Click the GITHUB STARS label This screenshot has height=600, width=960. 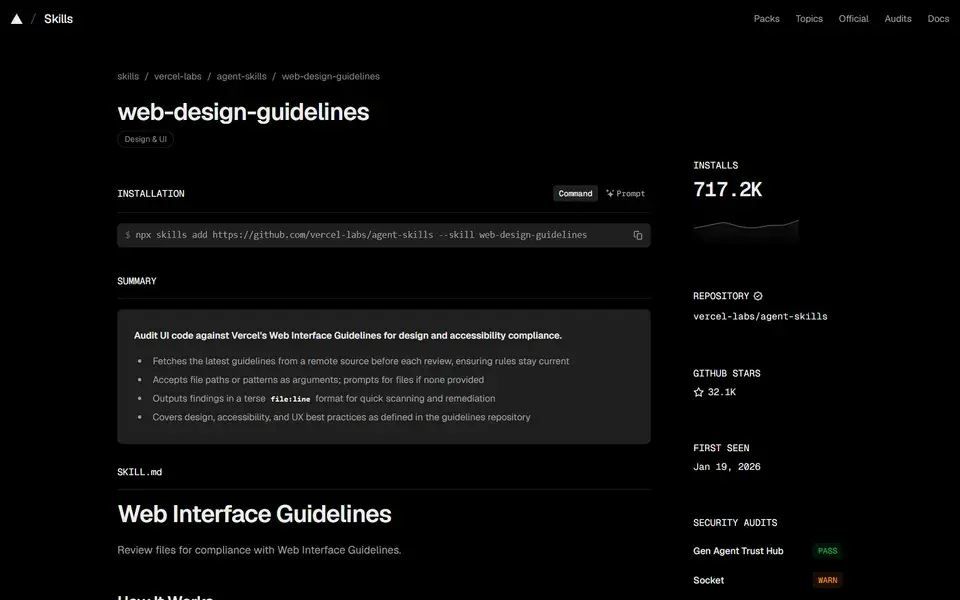click(x=726, y=373)
